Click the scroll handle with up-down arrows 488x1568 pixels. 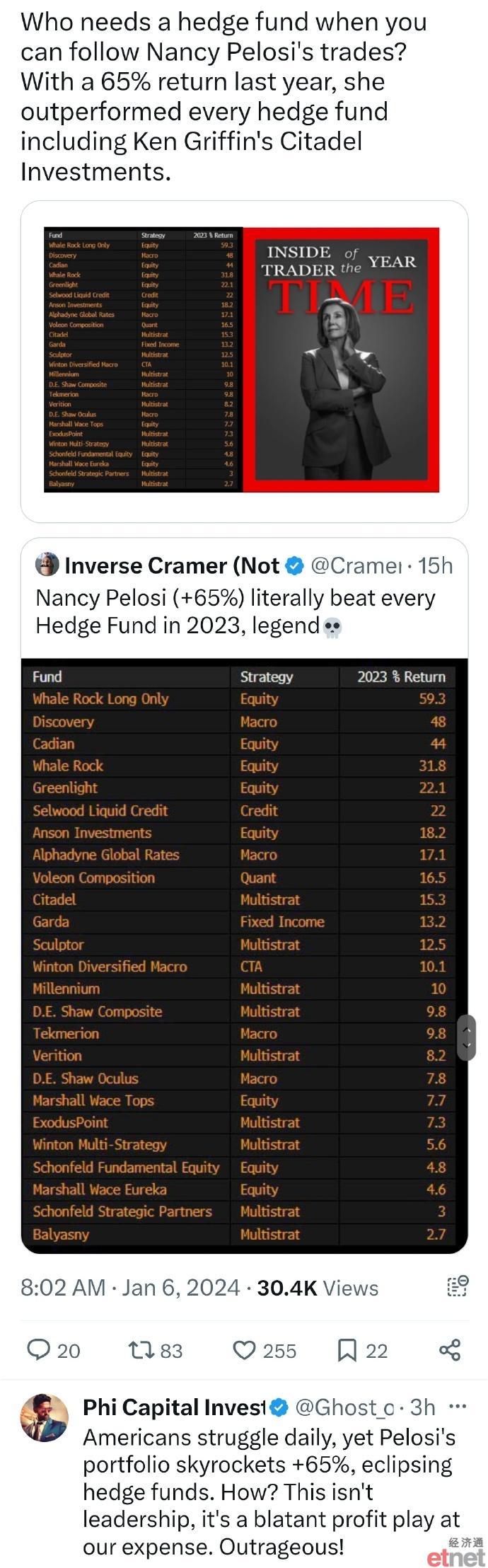pos(467,1037)
